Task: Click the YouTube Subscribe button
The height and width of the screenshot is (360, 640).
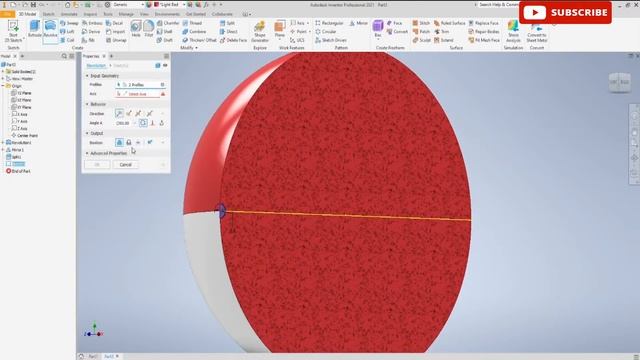Action: pos(565,13)
